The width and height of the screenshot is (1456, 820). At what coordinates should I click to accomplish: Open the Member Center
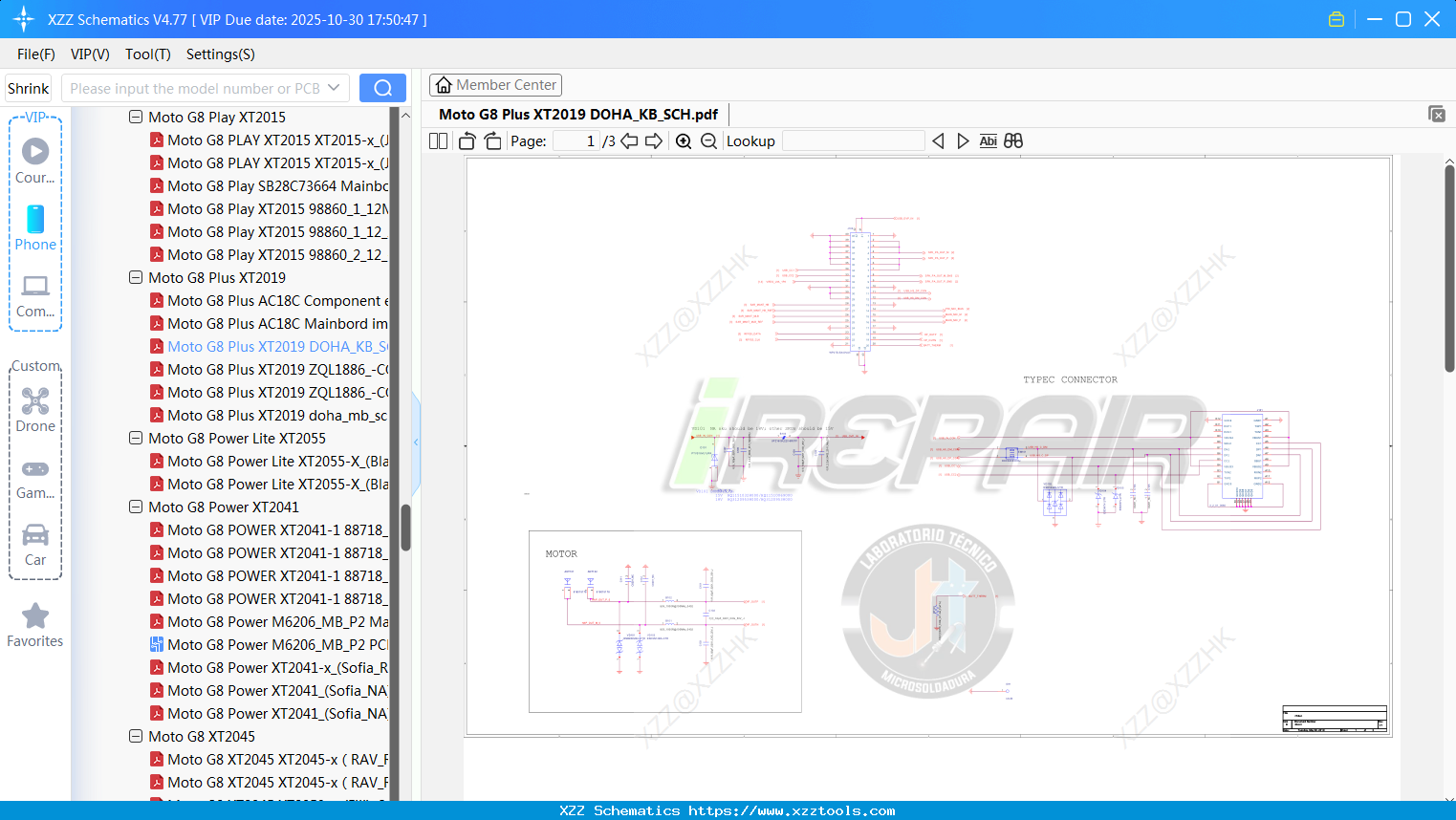495,85
